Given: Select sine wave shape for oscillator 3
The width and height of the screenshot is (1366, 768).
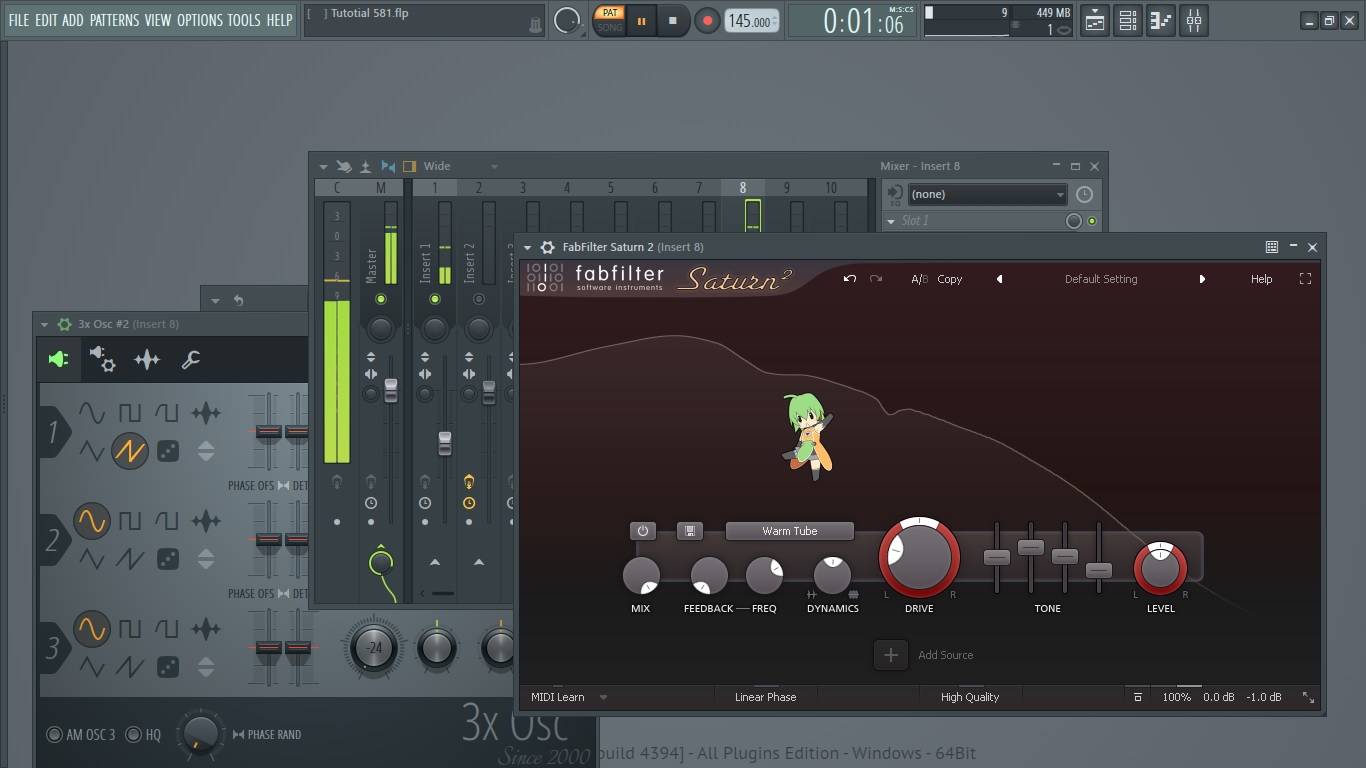Looking at the screenshot, I should pyautogui.click(x=91, y=628).
